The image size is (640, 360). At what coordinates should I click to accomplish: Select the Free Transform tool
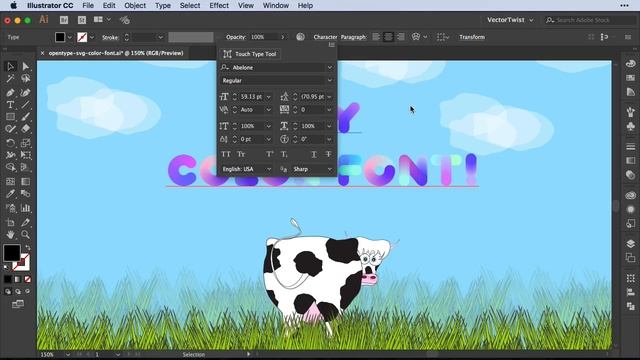[25, 155]
